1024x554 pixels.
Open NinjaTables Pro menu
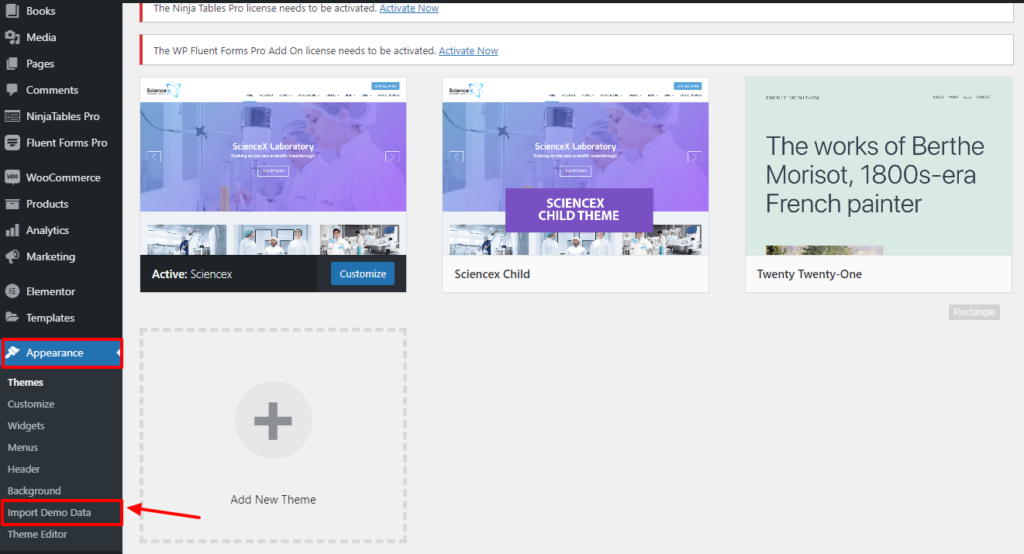click(x=61, y=116)
